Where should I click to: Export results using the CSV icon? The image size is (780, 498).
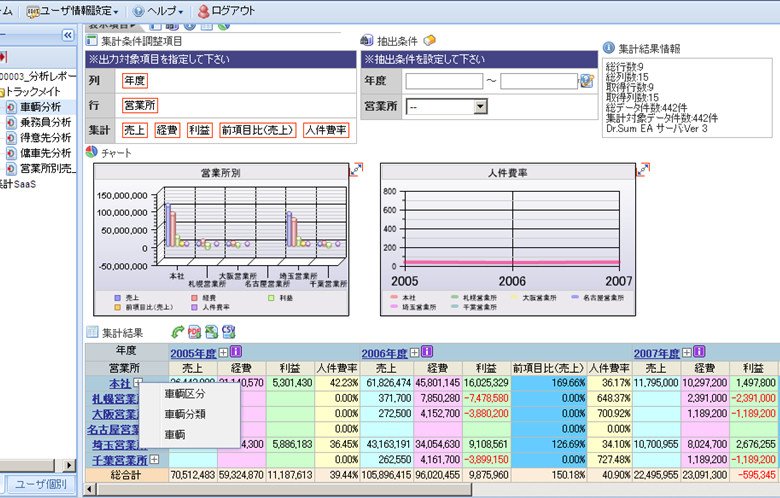(228, 331)
